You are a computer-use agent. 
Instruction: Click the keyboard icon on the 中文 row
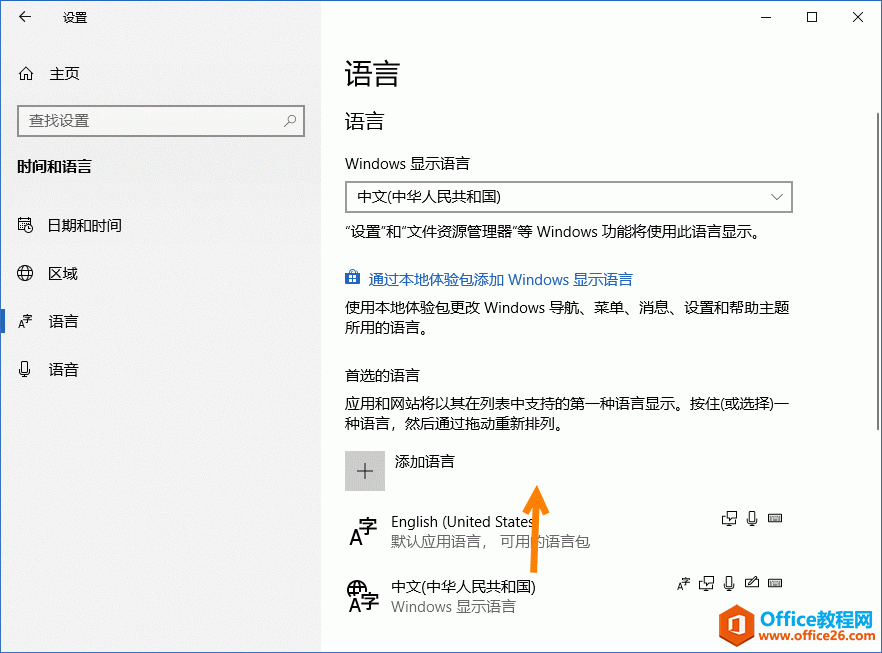(x=775, y=583)
